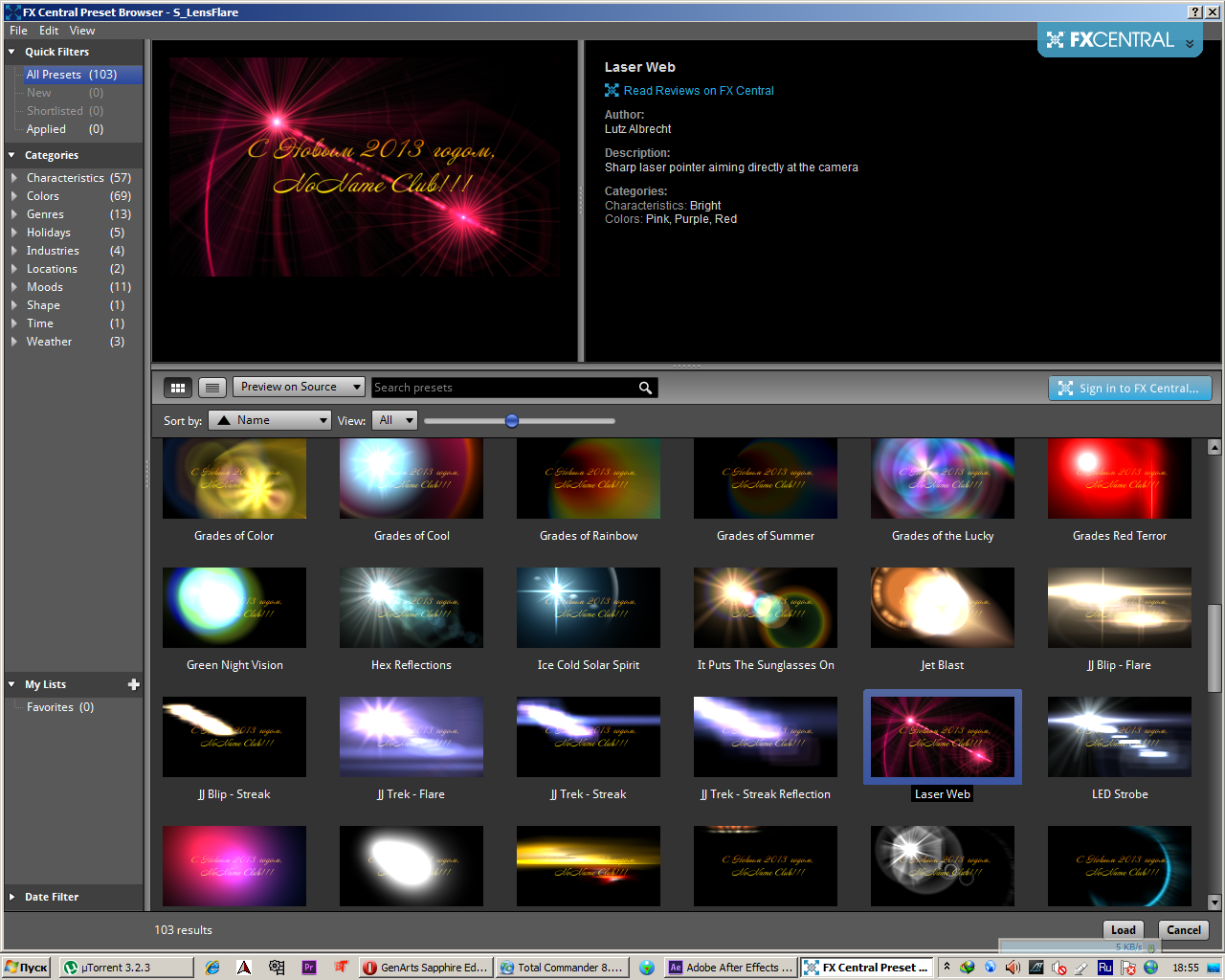Open Read Reviews on FX Central link
Viewport: 1225px width, 980px height.
[698, 91]
